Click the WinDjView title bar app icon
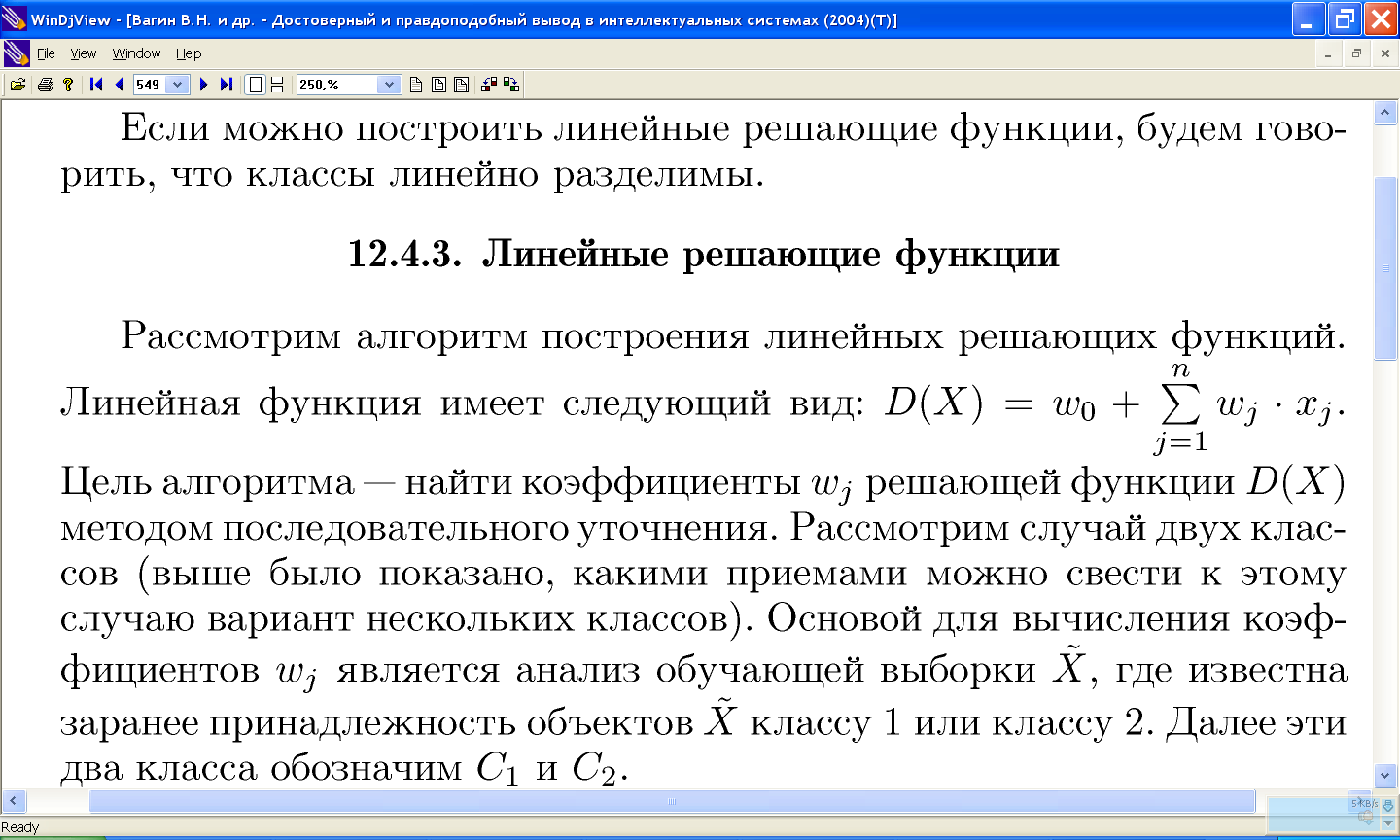The height and width of the screenshot is (840, 1400). click(x=14, y=18)
